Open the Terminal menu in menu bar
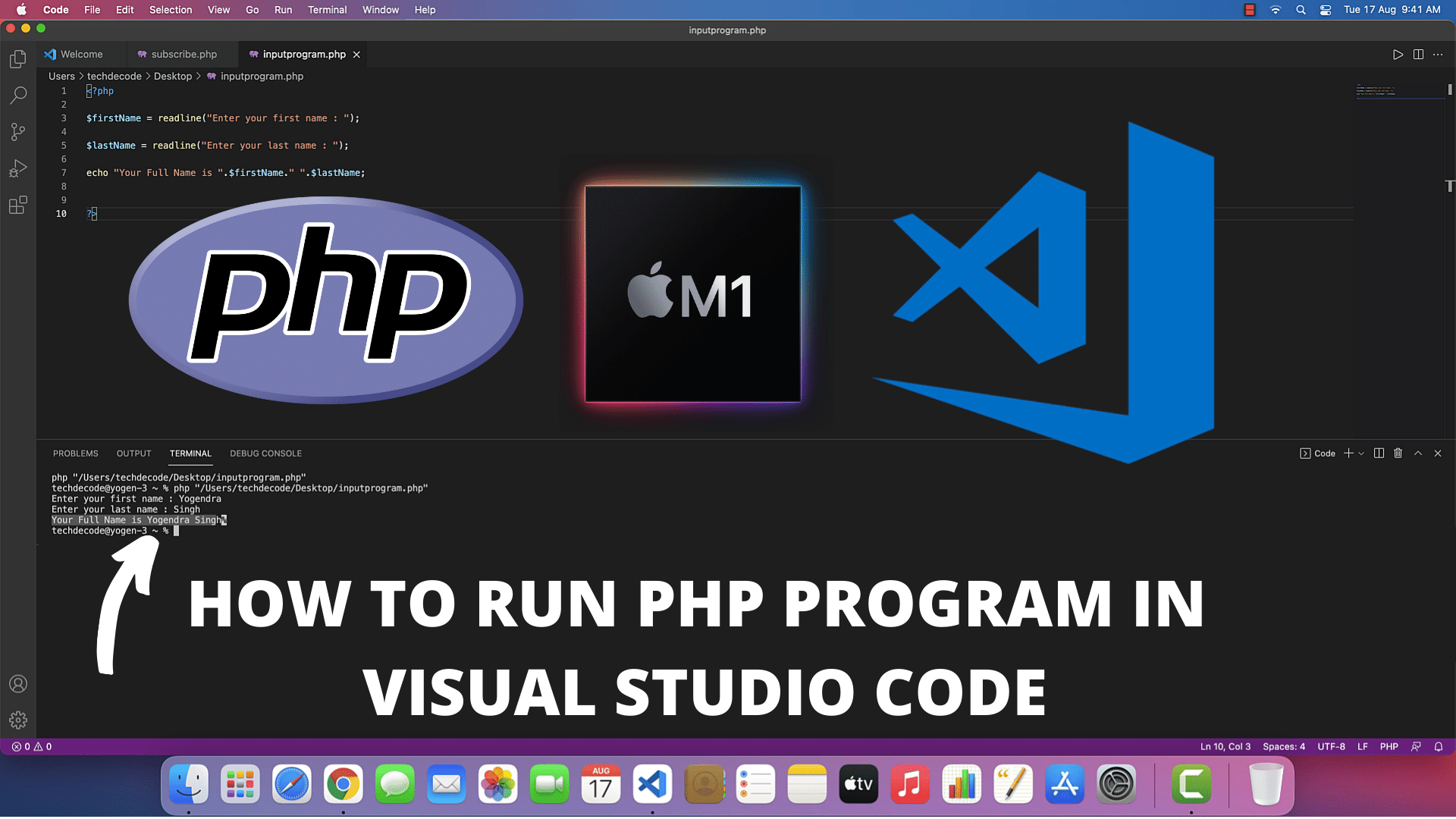The width and height of the screenshot is (1456, 819). 326,9
